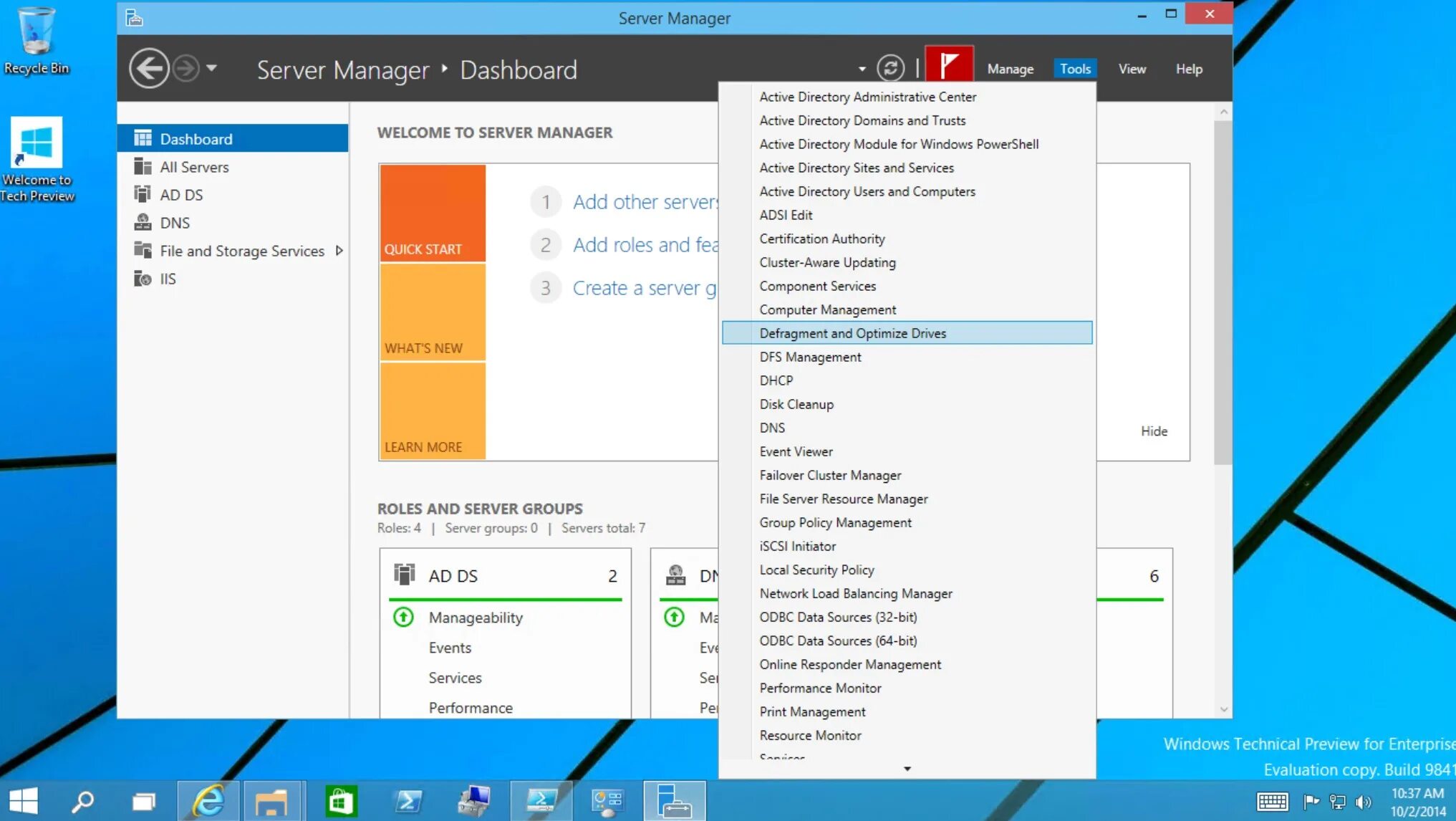Screen dimensions: 1456x821
Task: Hide the welcome tile
Action: (1154, 431)
